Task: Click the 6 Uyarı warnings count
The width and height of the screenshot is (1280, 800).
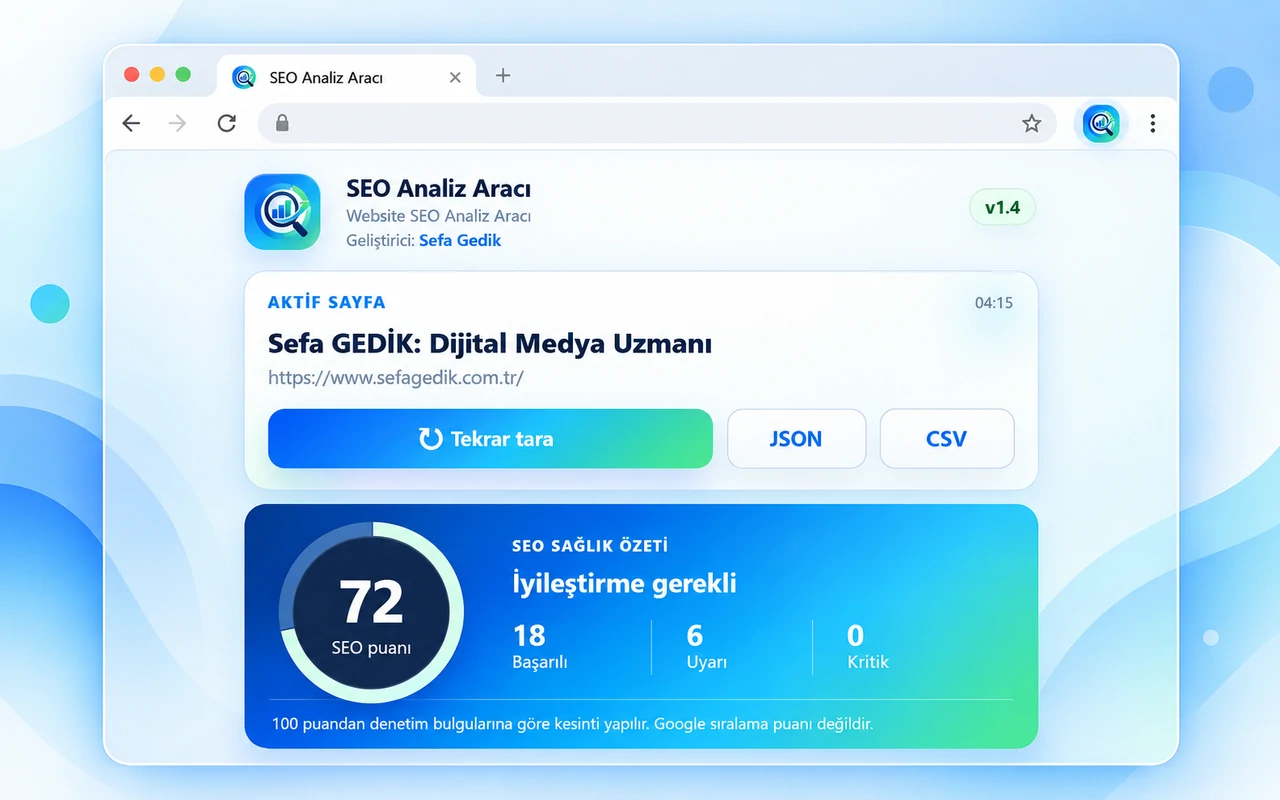Action: click(706, 647)
